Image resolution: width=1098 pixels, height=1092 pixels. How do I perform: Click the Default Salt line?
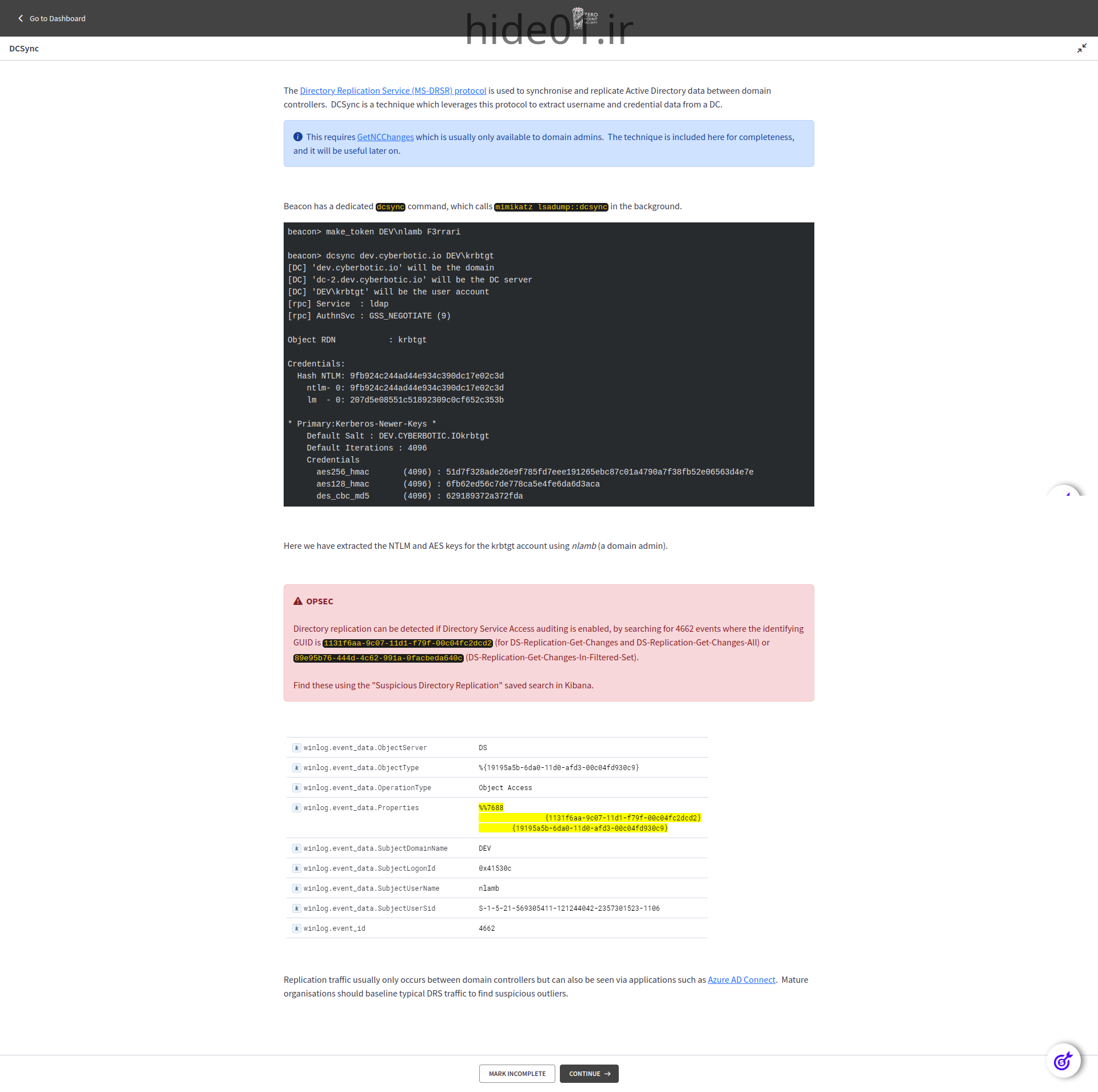click(x=398, y=436)
